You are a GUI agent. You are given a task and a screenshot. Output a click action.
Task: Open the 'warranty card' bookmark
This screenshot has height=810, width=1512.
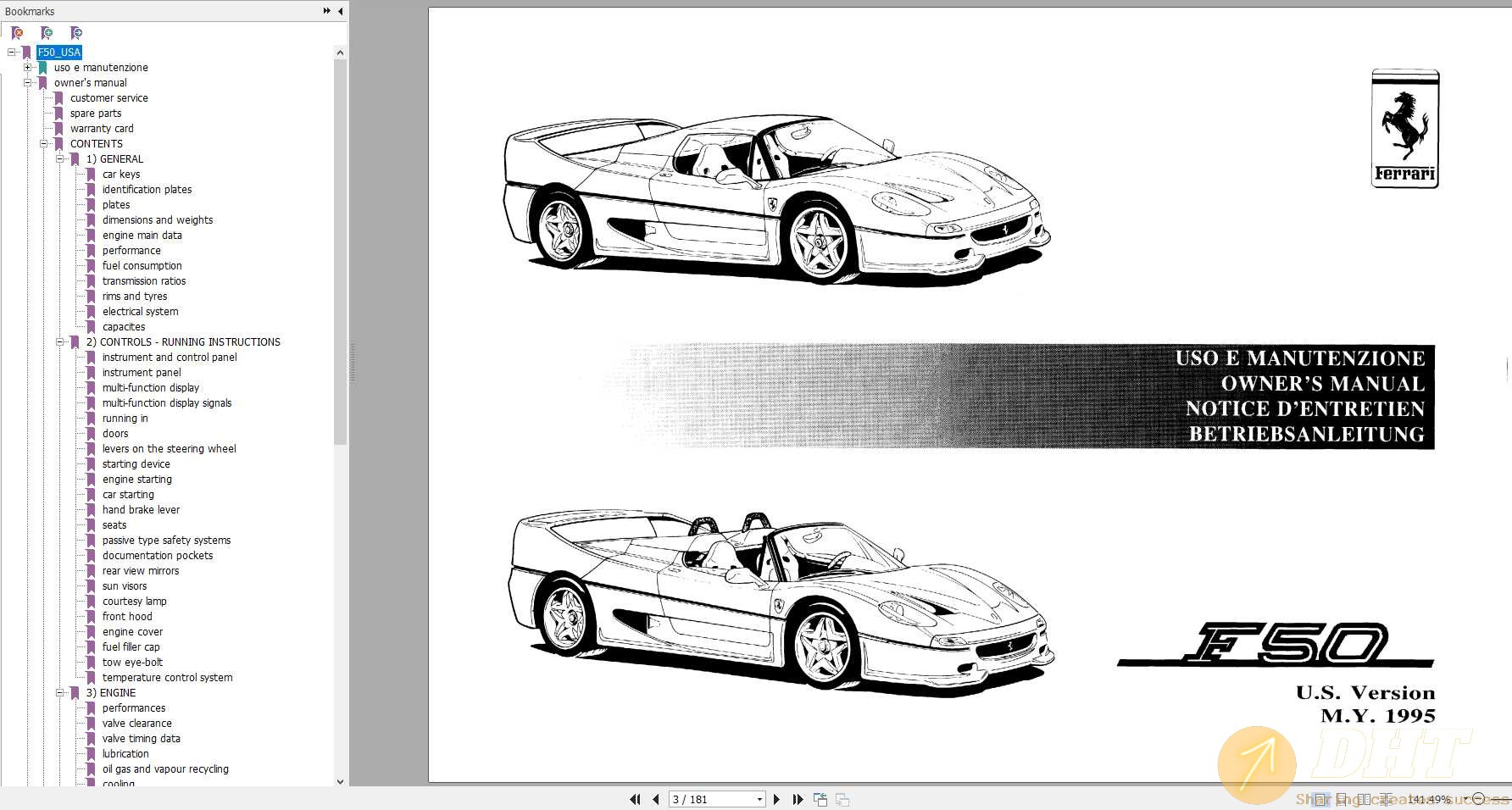point(102,129)
